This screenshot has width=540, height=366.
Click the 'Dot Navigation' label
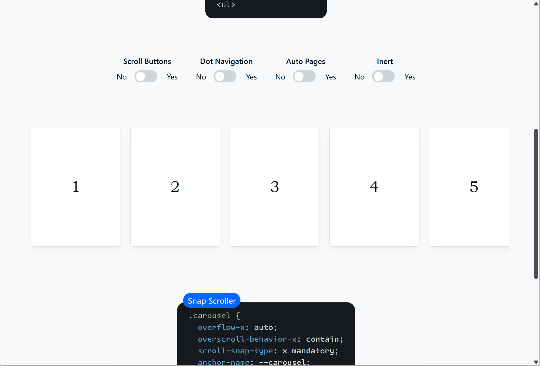[226, 61]
